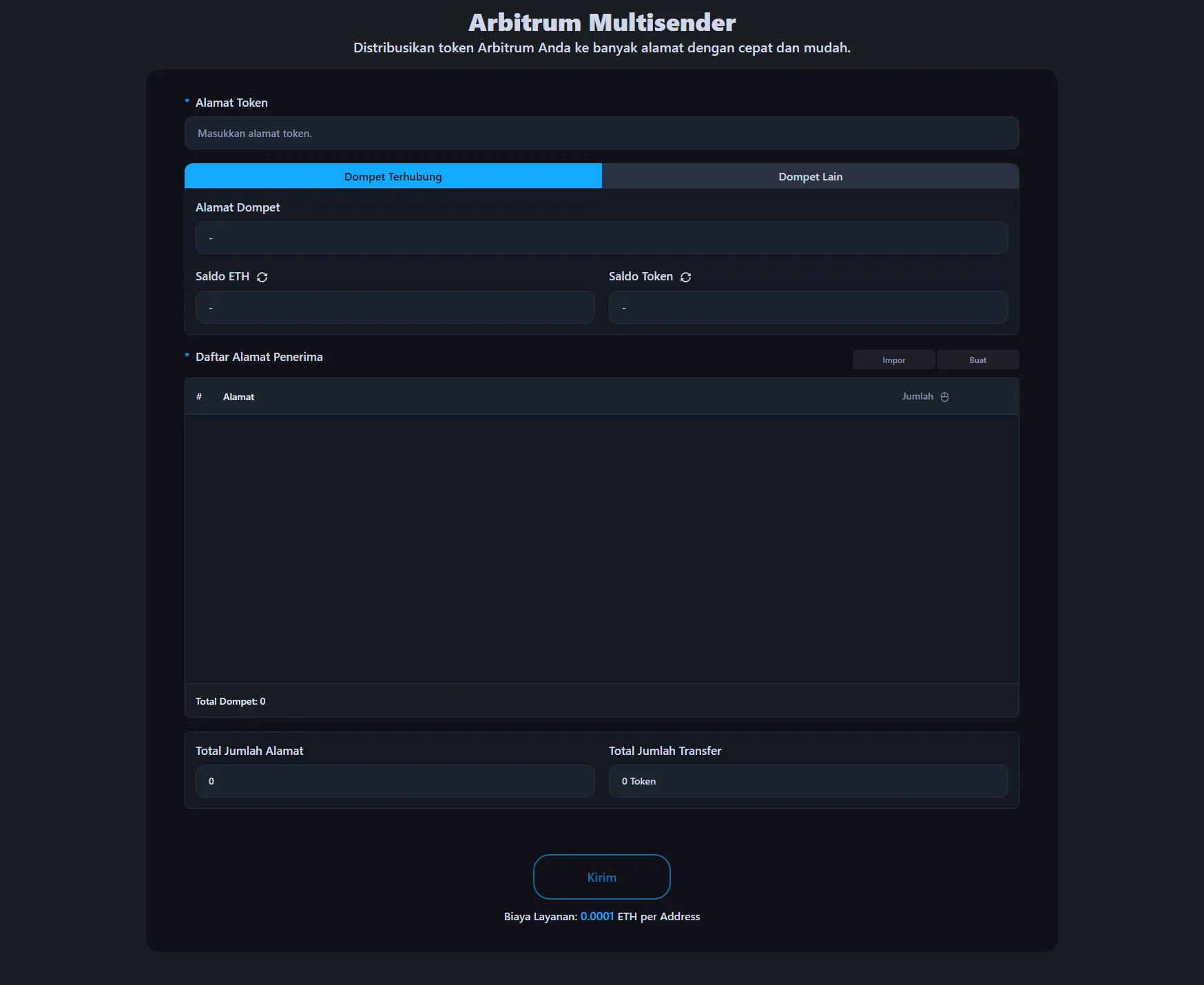Click the Total Jumlah Alamat field
1204x985 pixels.
click(395, 781)
